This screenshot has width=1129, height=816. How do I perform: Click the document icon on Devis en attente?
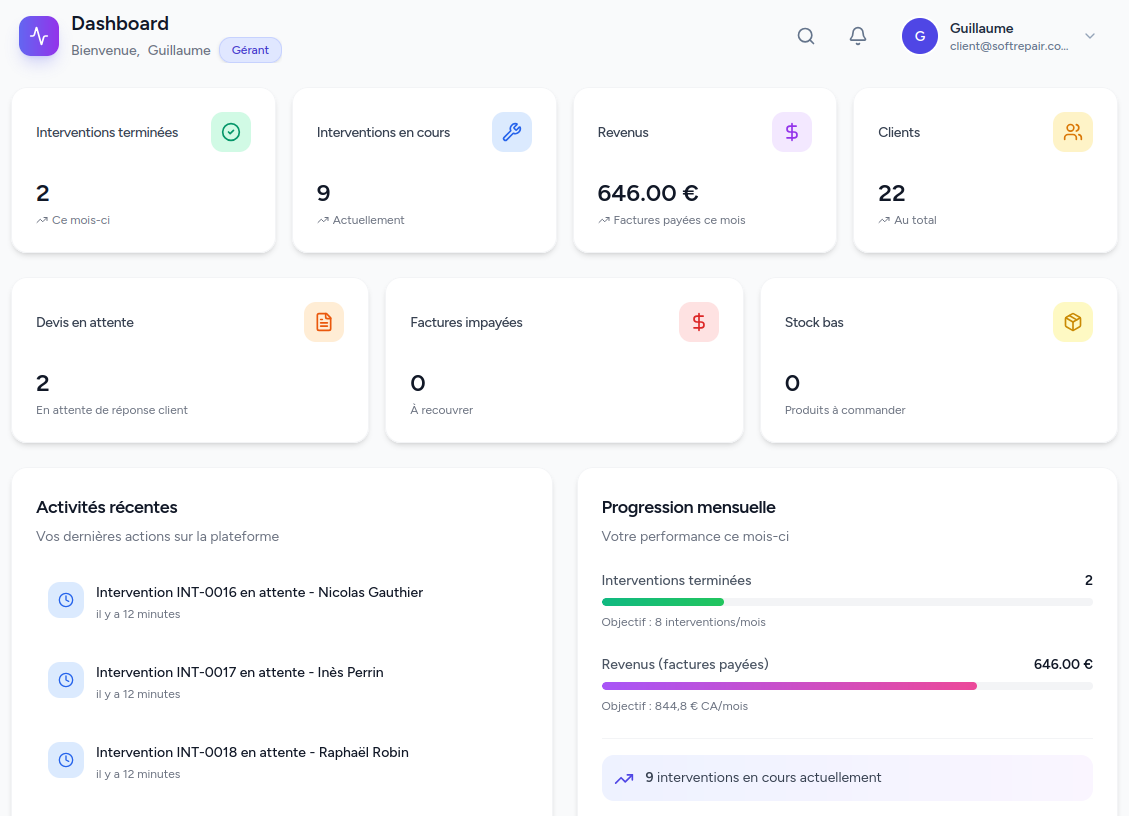(x=324, y=322)
